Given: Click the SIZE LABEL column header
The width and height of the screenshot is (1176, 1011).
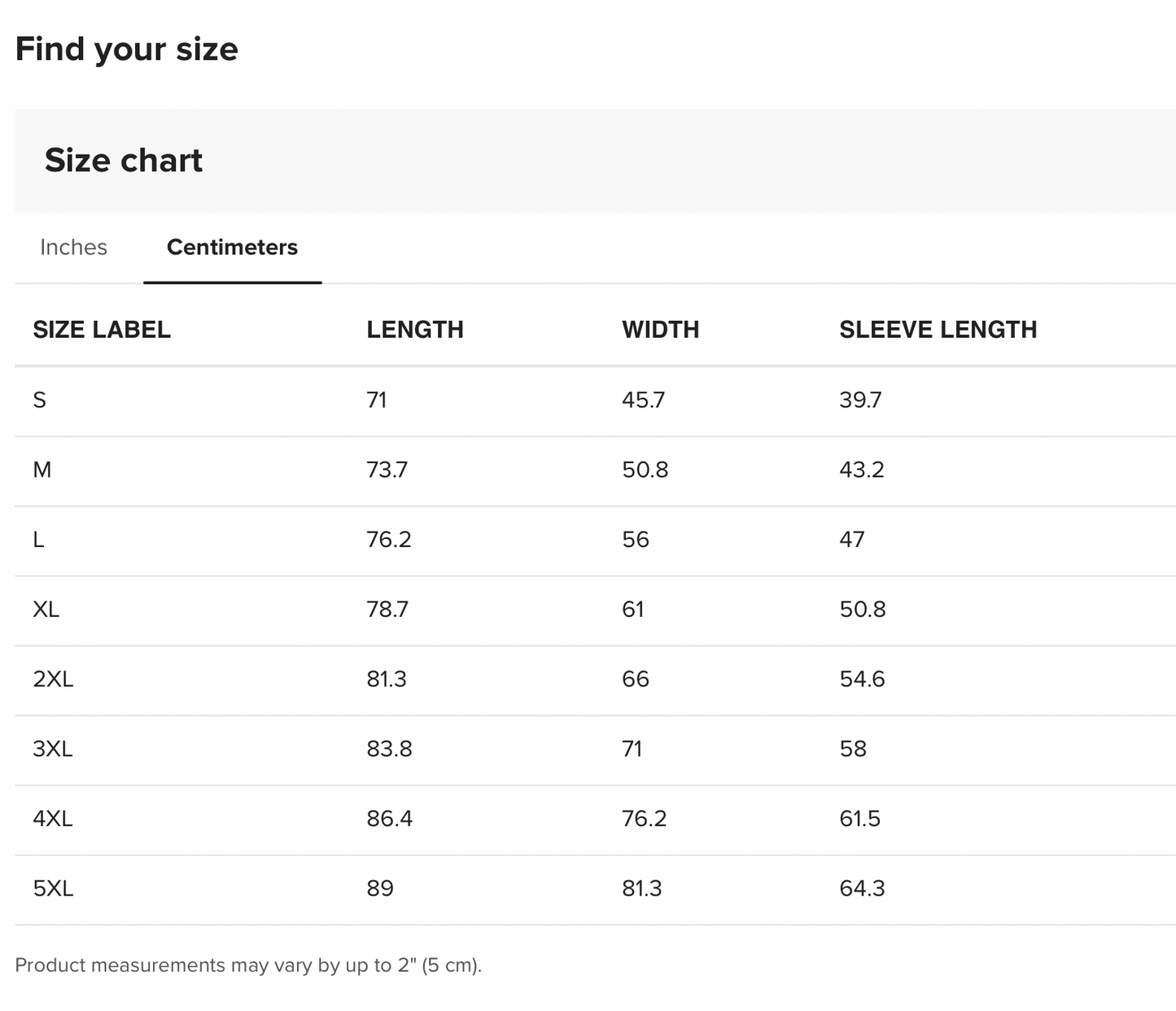Looking at the screenshot, I should click(102, 330).
